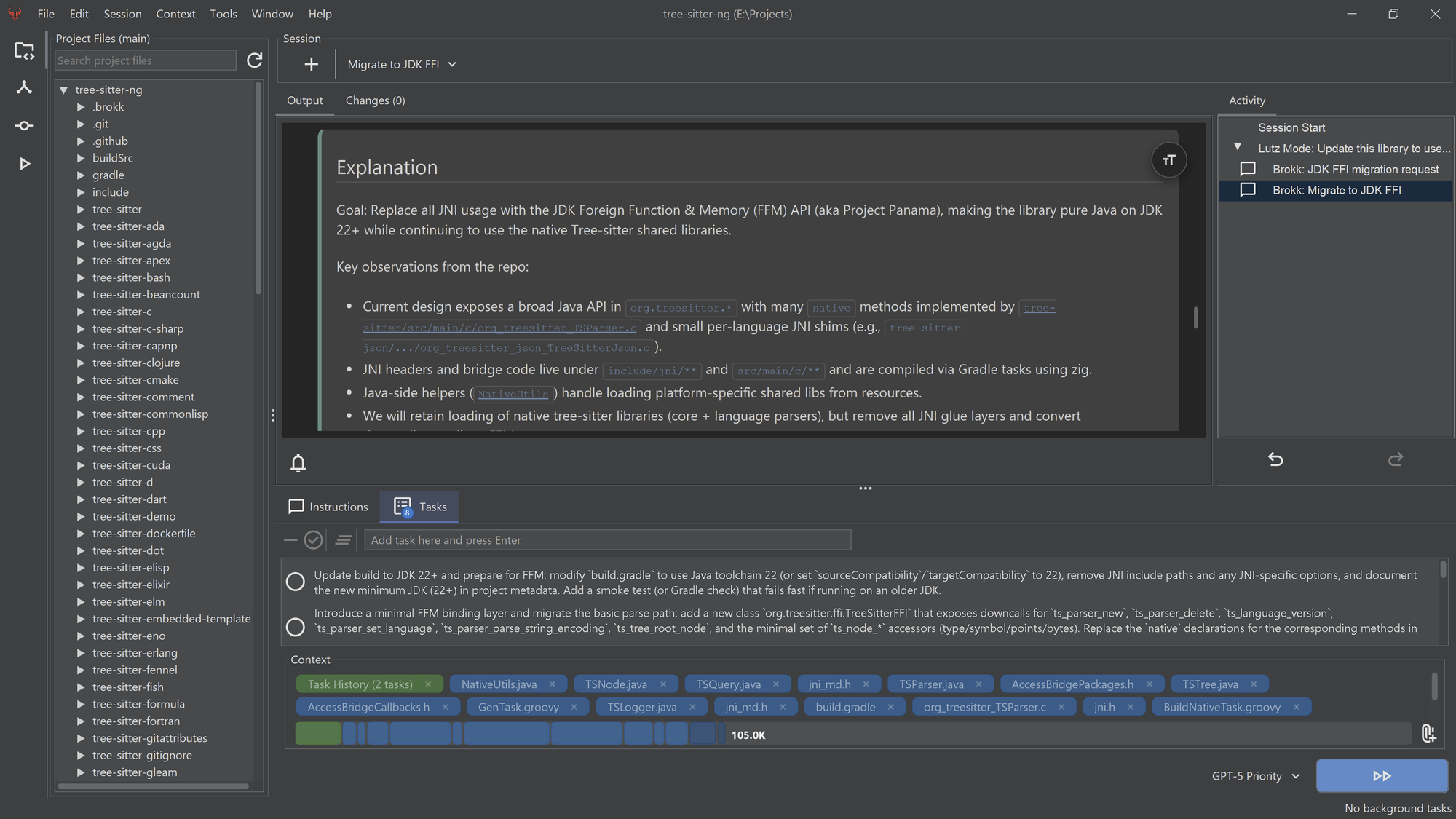Click the run arrow sidebar icon
Image resolution: width=1456 pixels, height=819 pixels.
[x=24, y=164]
